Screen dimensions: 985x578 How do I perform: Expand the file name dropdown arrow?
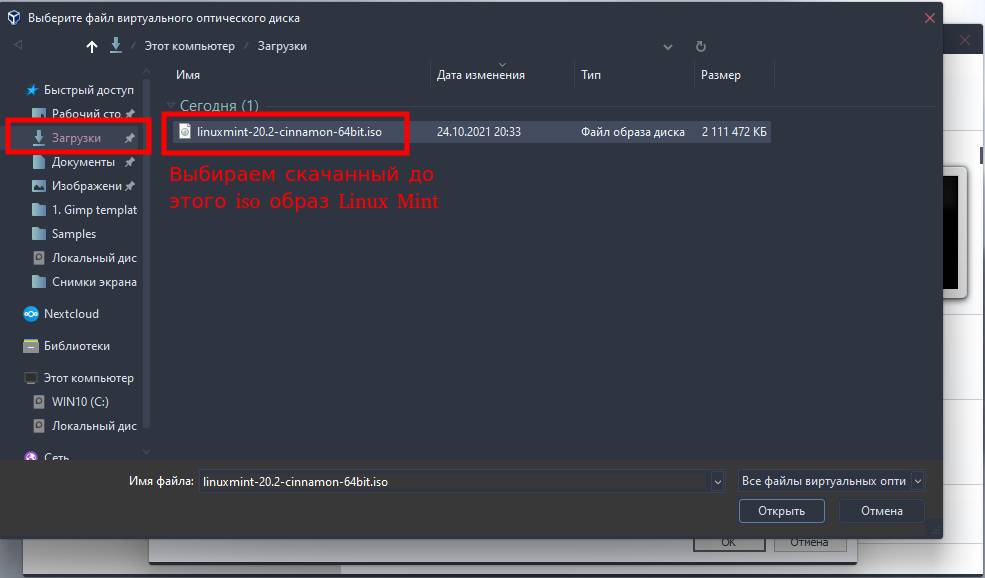(717, 482)
